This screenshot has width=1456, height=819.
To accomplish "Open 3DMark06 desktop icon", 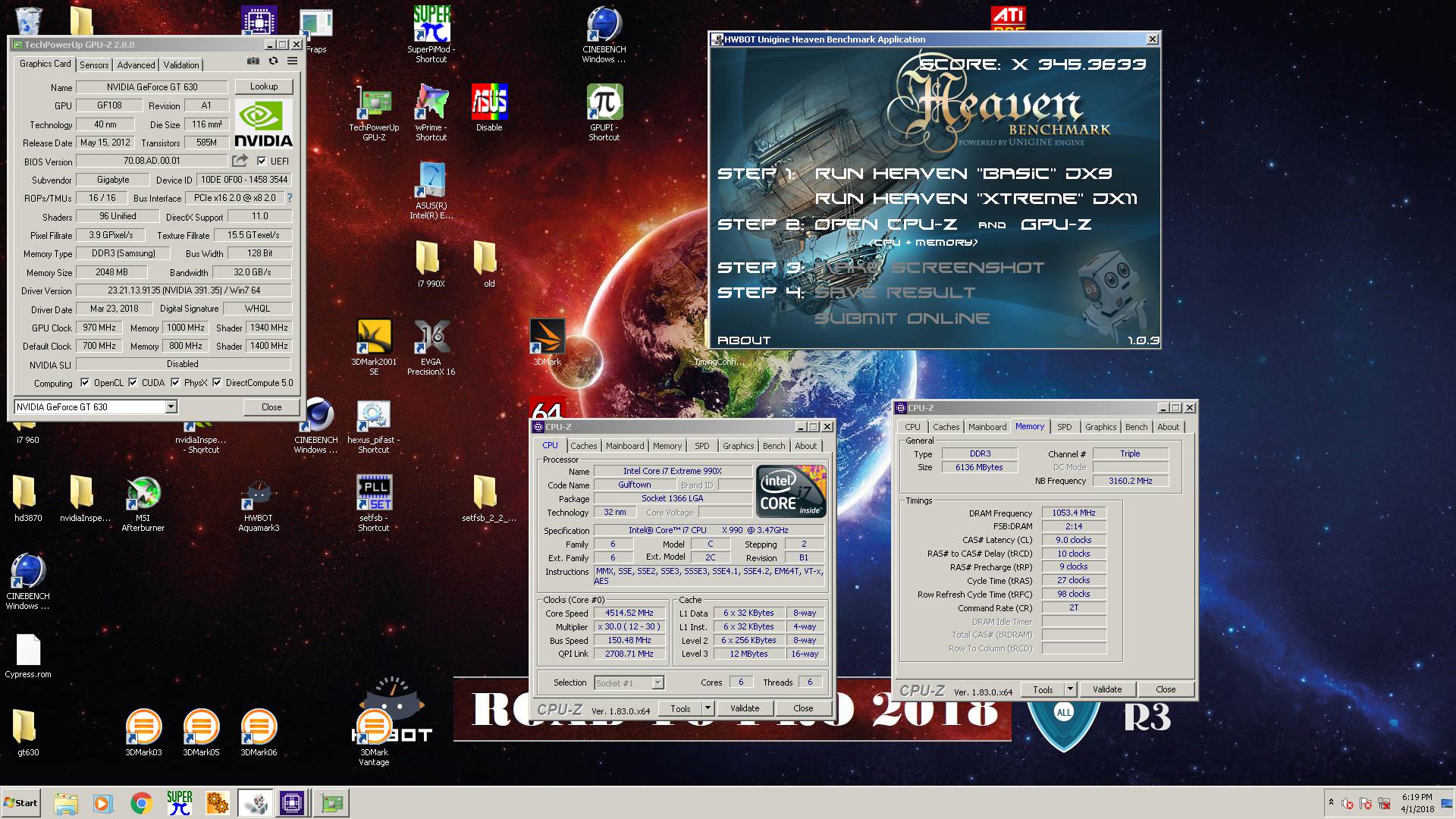I will coord(259,732).
